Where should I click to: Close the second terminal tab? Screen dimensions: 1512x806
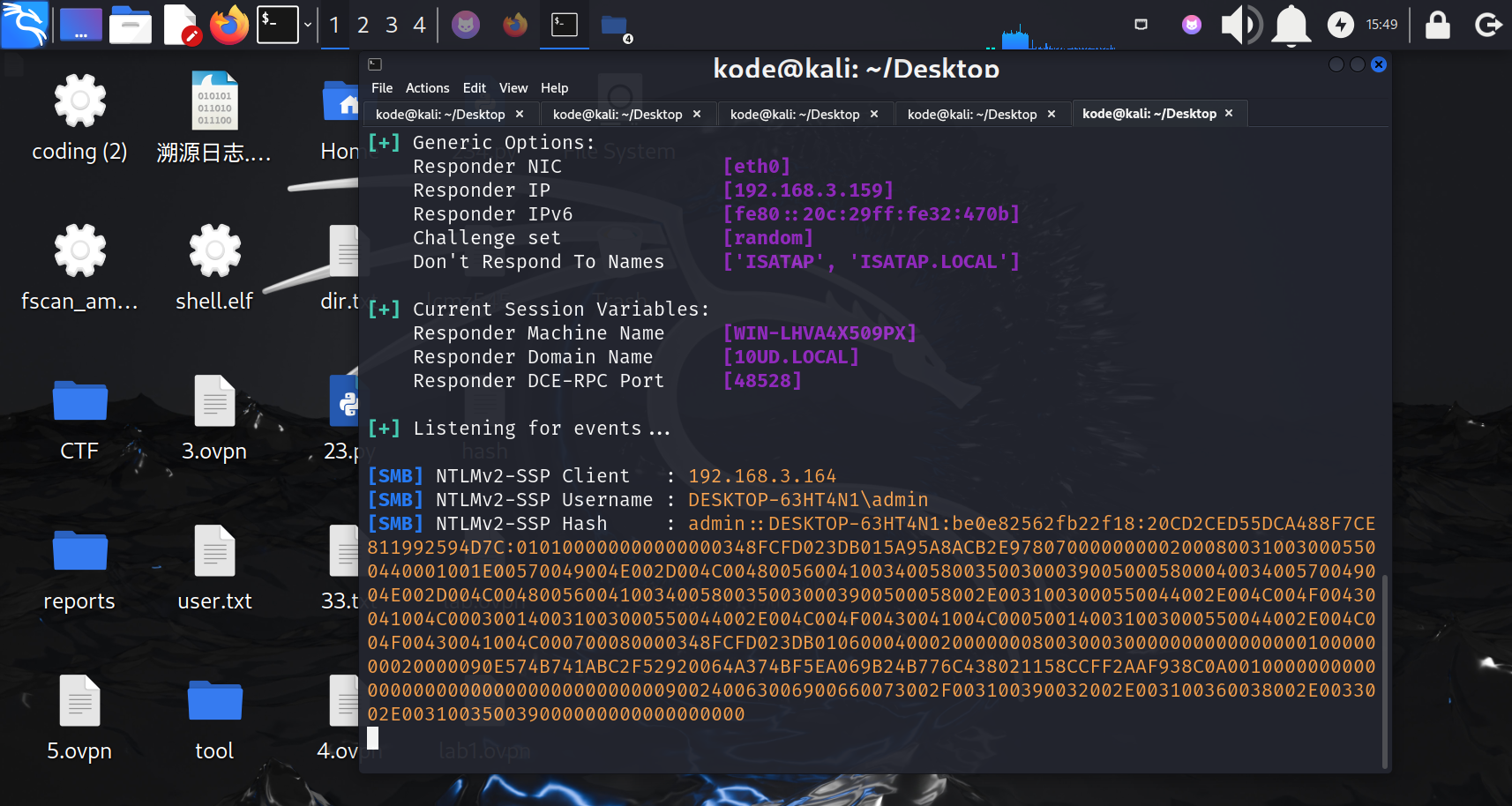click(x=697, y=114)
